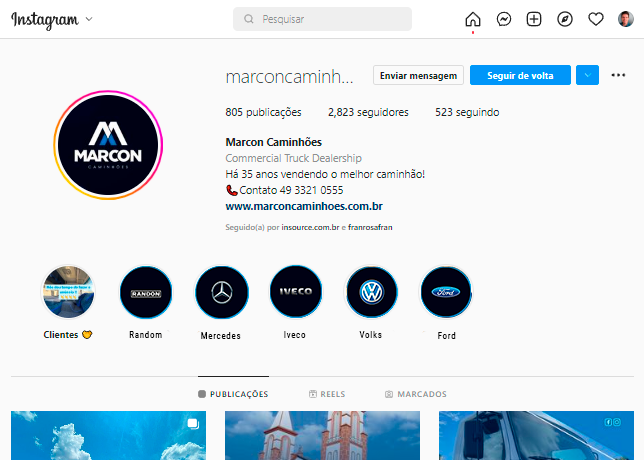Screen dimensions: 644x460
Task: Open the Random story highlight
Action: pos(146,292)
